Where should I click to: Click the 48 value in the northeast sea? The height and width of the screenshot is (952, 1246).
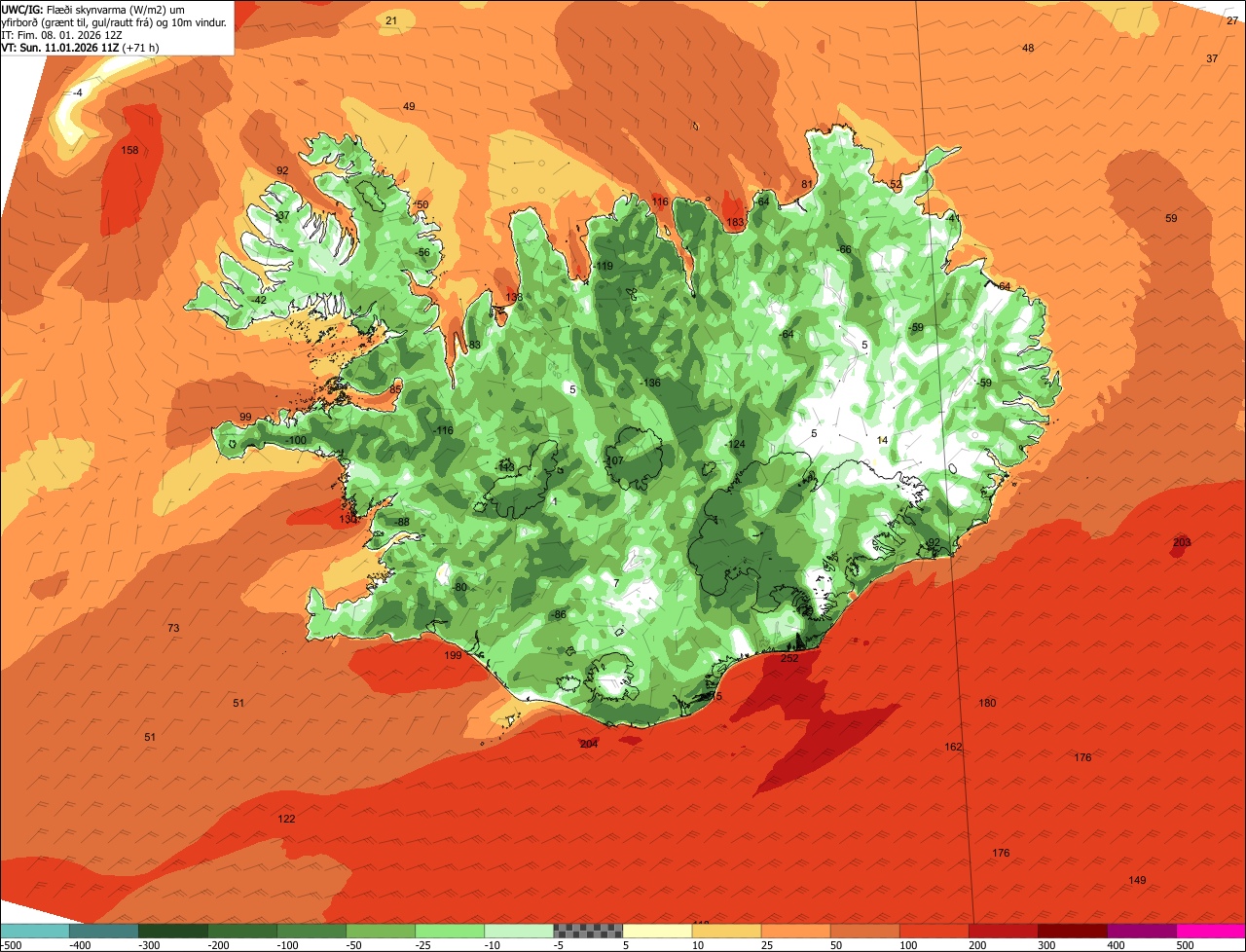pos(1028,49)
